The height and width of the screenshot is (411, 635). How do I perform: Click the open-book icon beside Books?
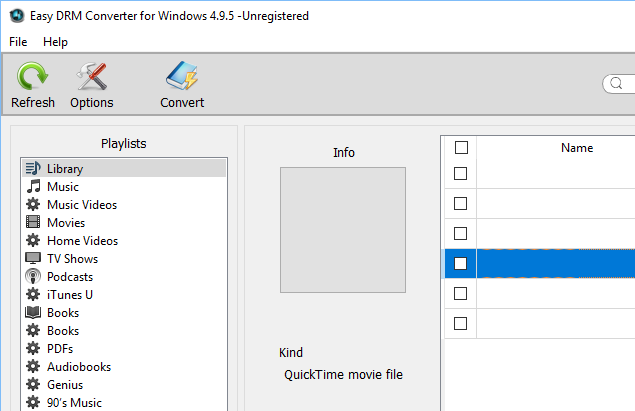pos(33,312)
